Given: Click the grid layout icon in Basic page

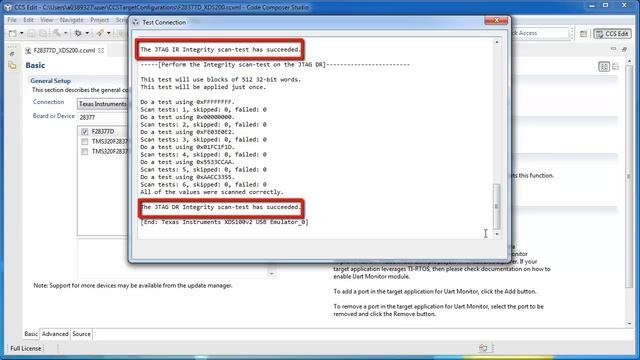Looking at the screenshot, I should (x=604, y=67).
